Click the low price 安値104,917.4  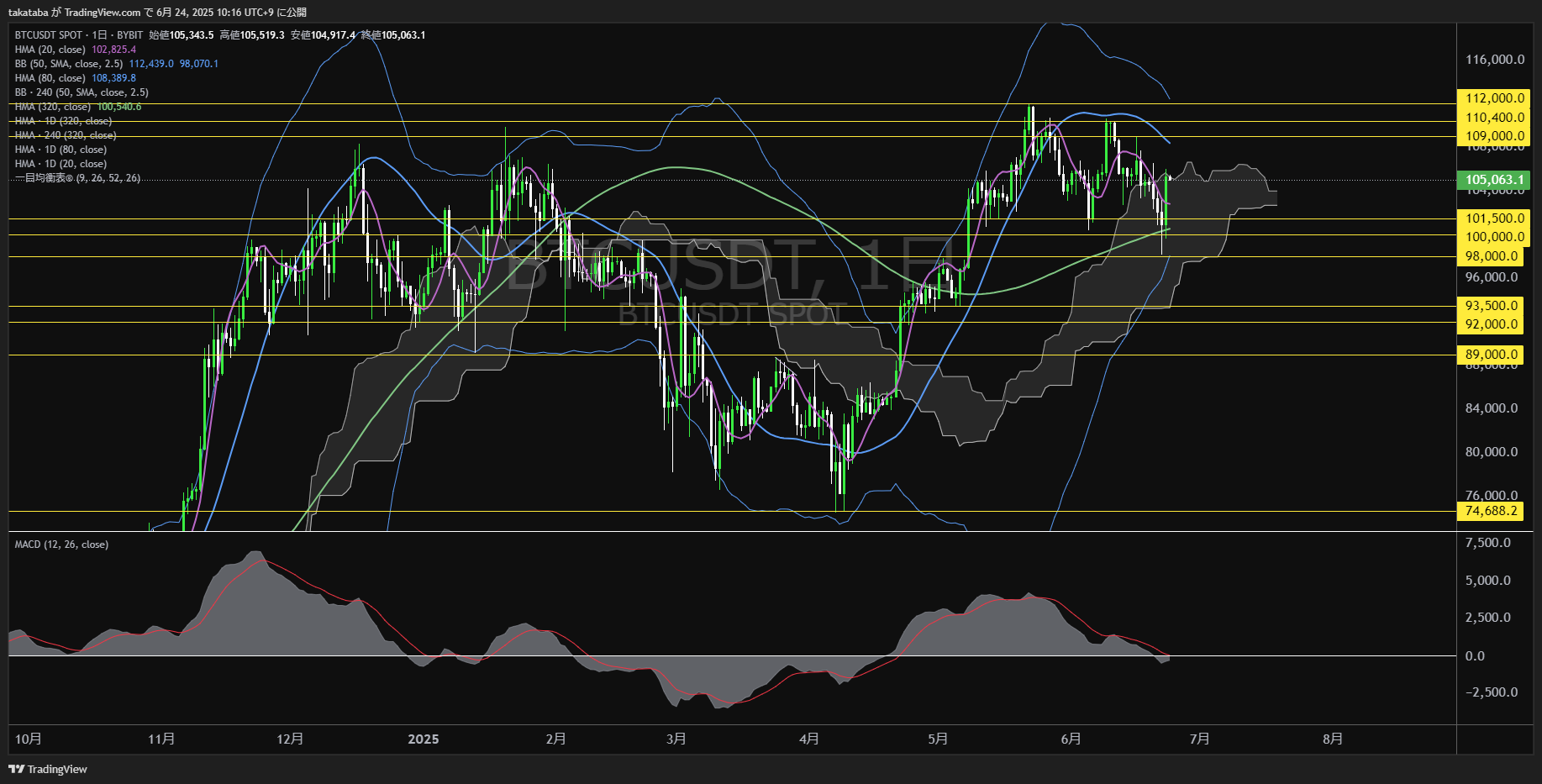323,35
